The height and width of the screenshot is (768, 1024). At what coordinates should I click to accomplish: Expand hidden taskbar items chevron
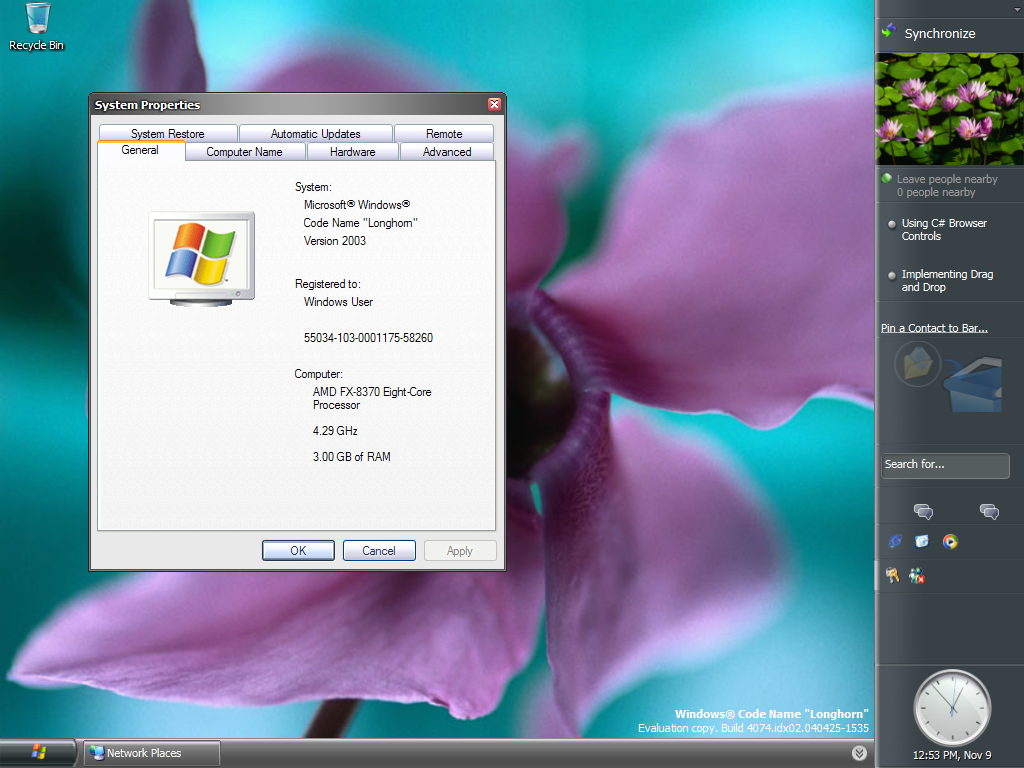click(859, 752)
